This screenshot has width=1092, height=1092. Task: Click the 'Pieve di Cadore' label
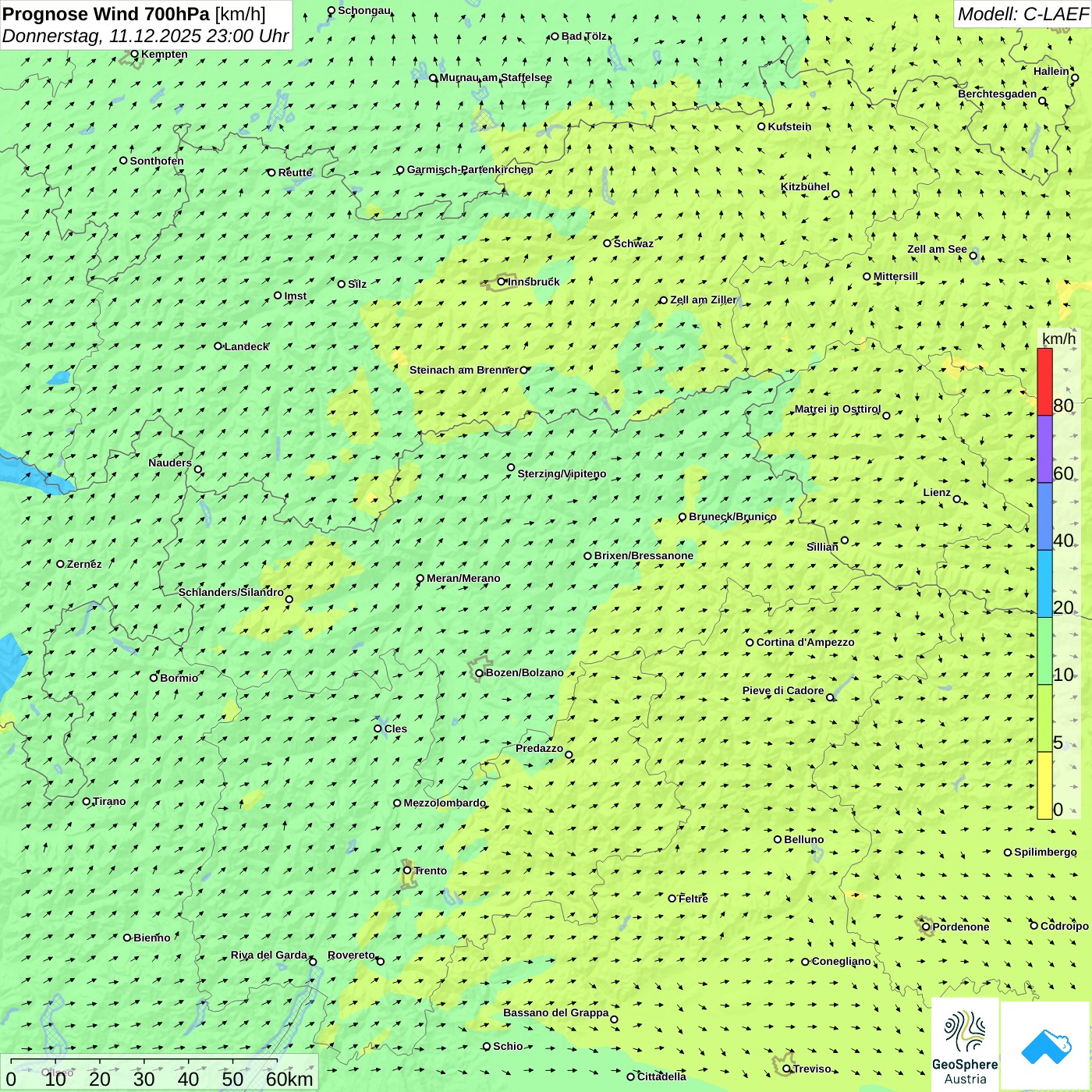coord(783,690)
